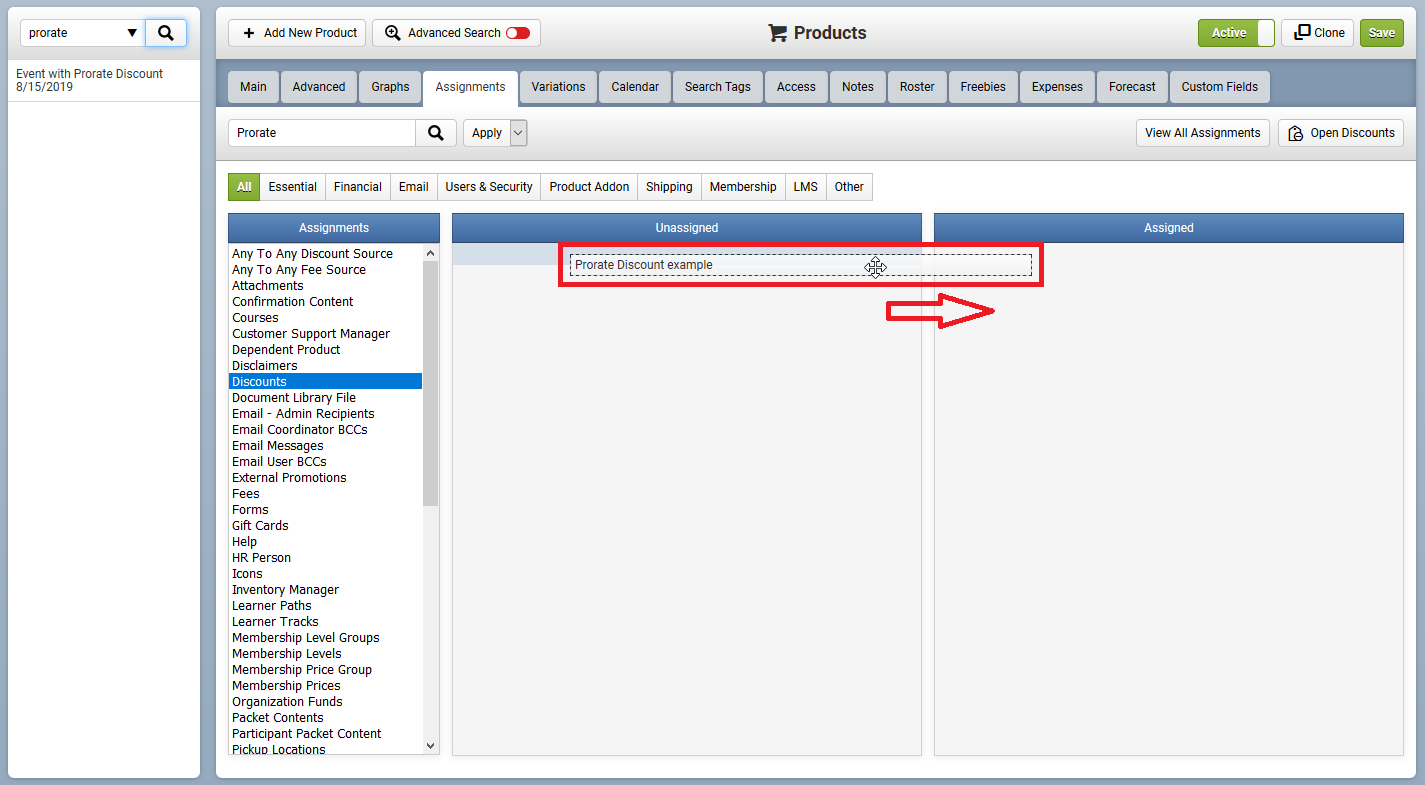Click View All Assignments
This screenshot has height=785, width=1425.
coord(1202,132)
